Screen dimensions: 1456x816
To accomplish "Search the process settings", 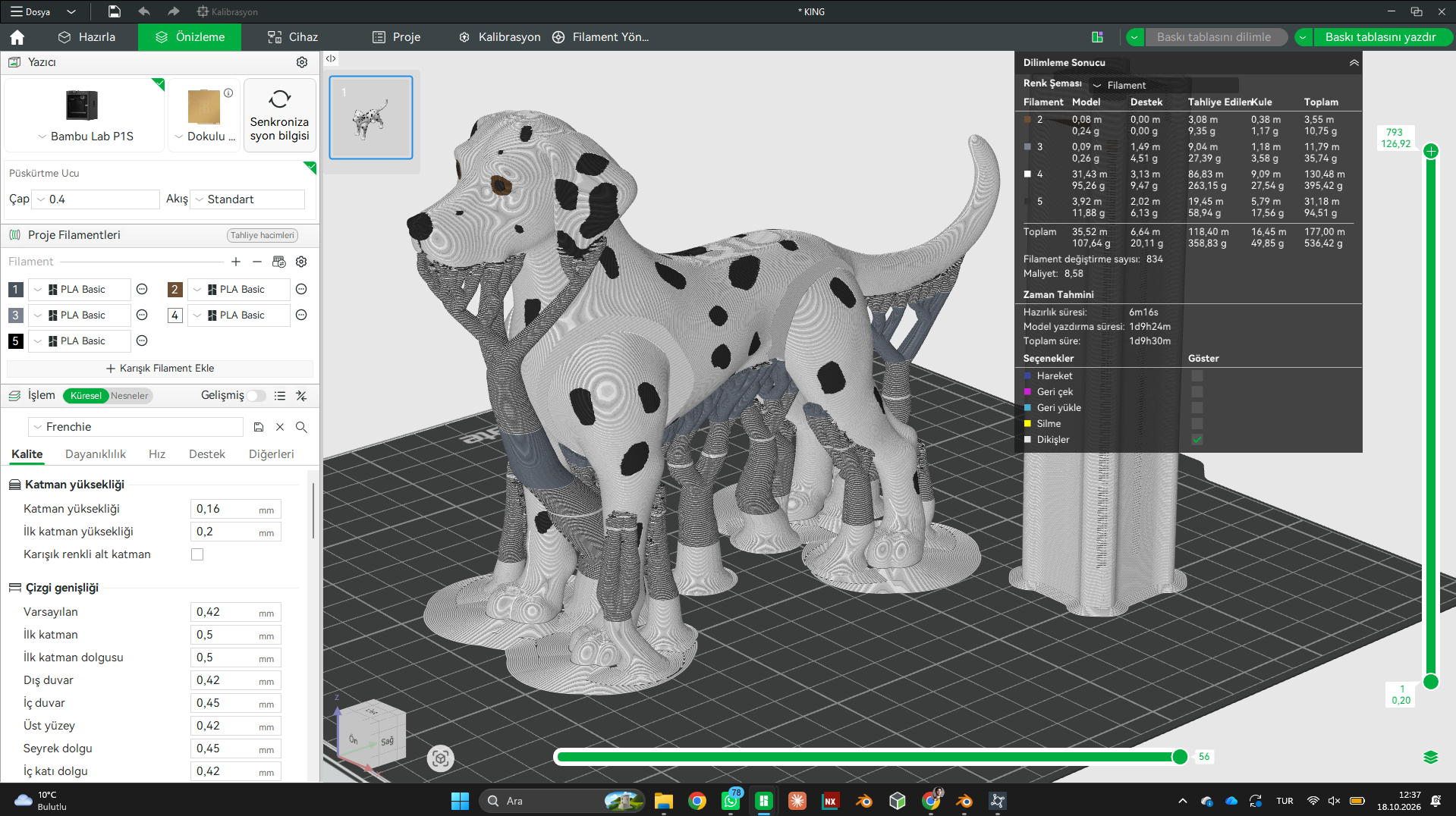I will coord(301,427).
